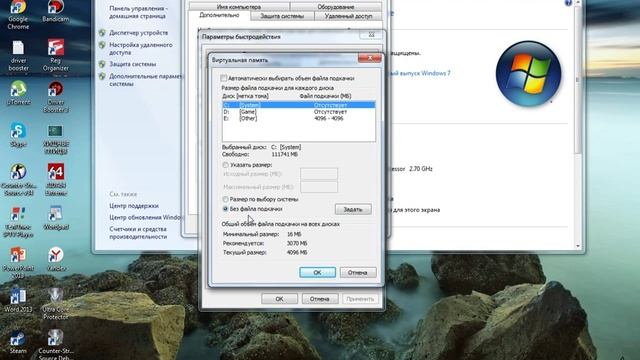Switch to the Имя компьютера tab
640x360 pixels.
point(239,7)
